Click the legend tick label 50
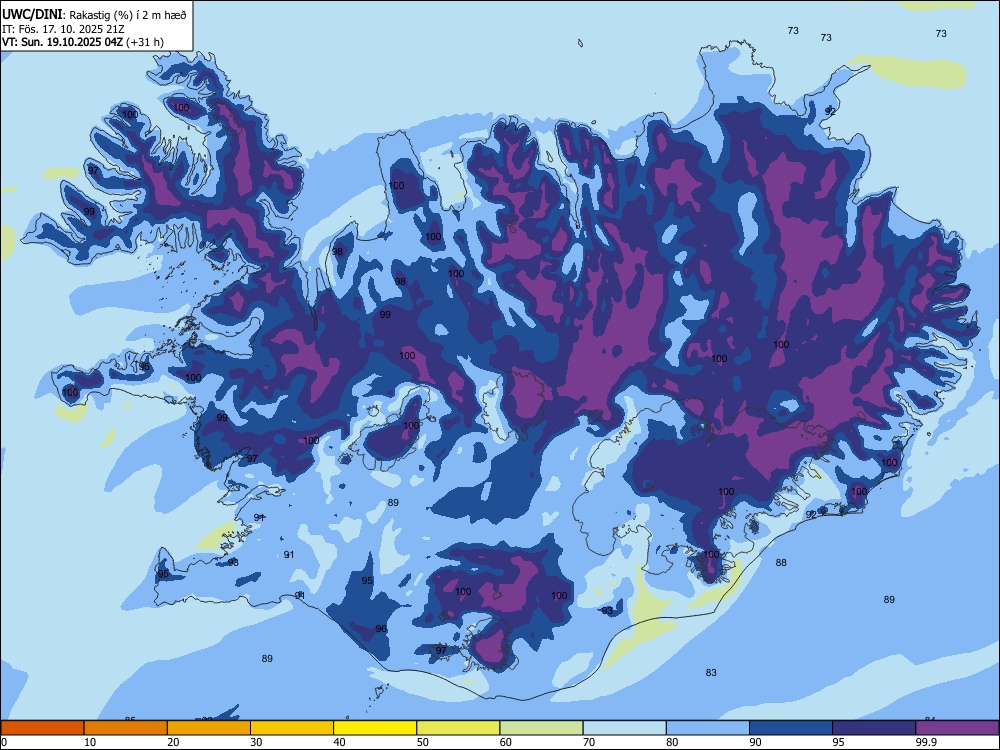 422,742
